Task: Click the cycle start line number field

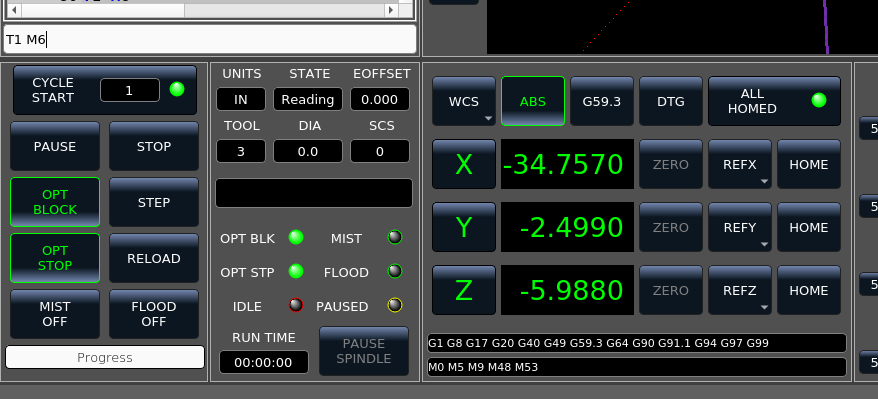Action: pyautogui.click(x=130, y=90)
